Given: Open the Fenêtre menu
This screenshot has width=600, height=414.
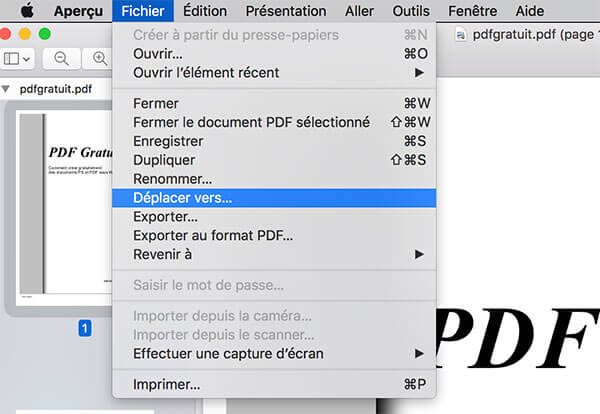Looking at the screenshot, I should pos(473,11).
